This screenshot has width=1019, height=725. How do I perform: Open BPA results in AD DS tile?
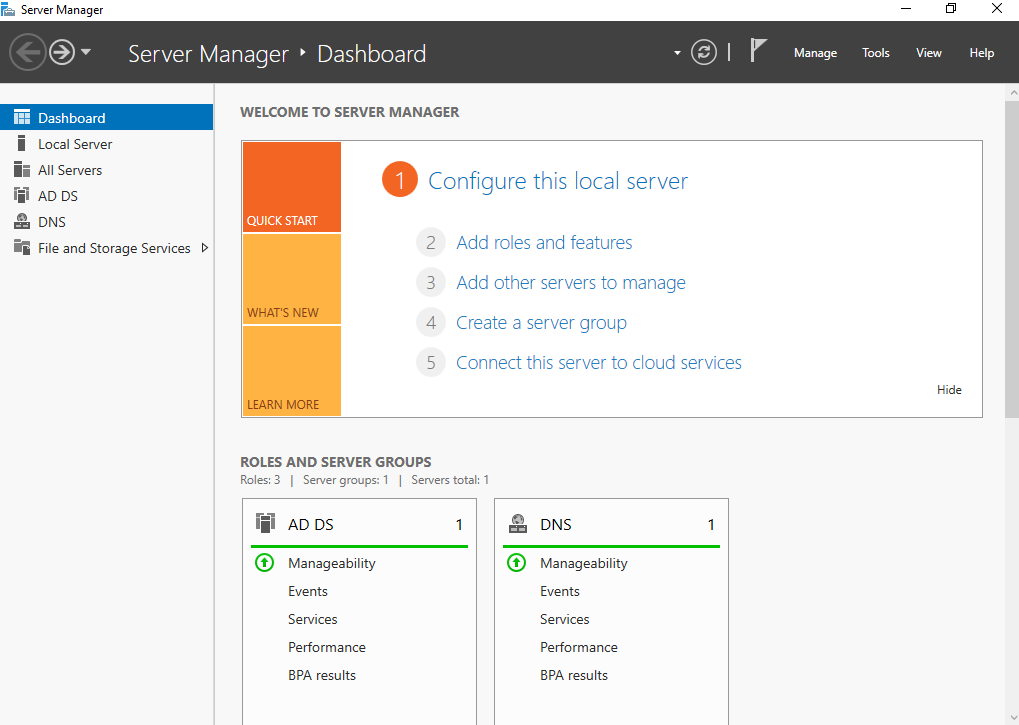(x=322, y=675)
